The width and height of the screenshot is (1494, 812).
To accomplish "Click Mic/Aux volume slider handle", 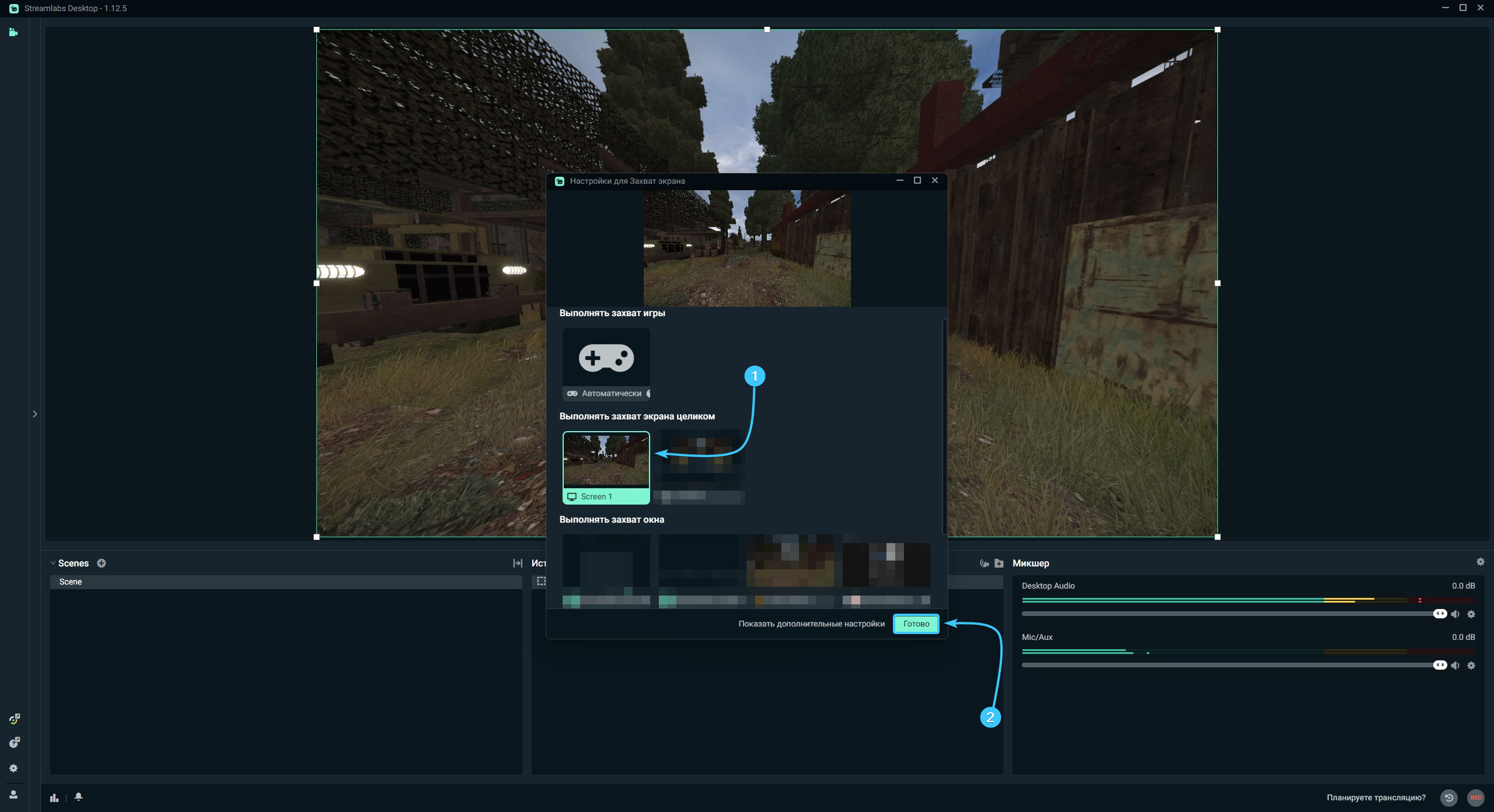I will pyautogui.click(x=1440, y=665).
